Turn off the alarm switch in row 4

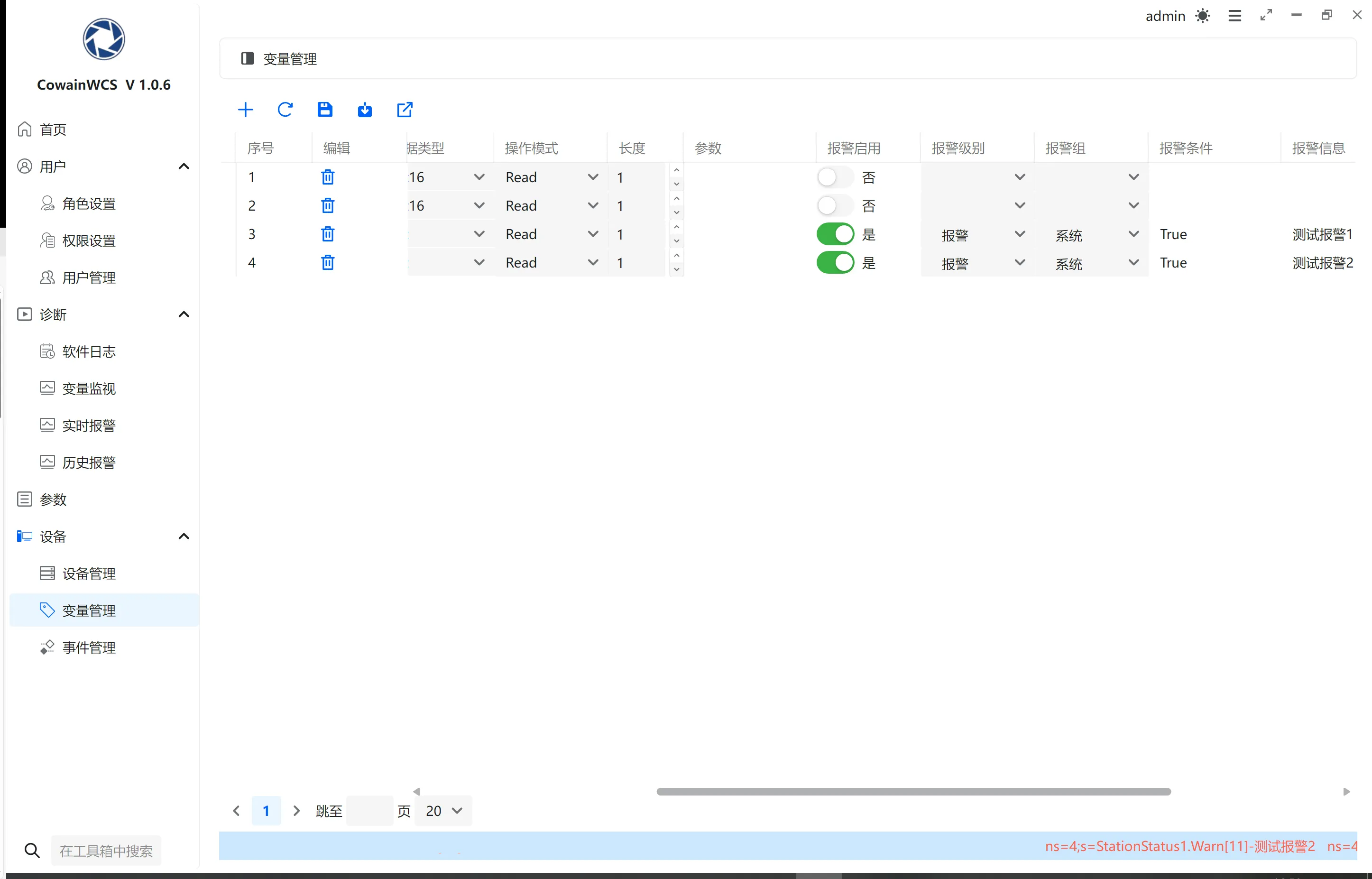coord(835,262)
